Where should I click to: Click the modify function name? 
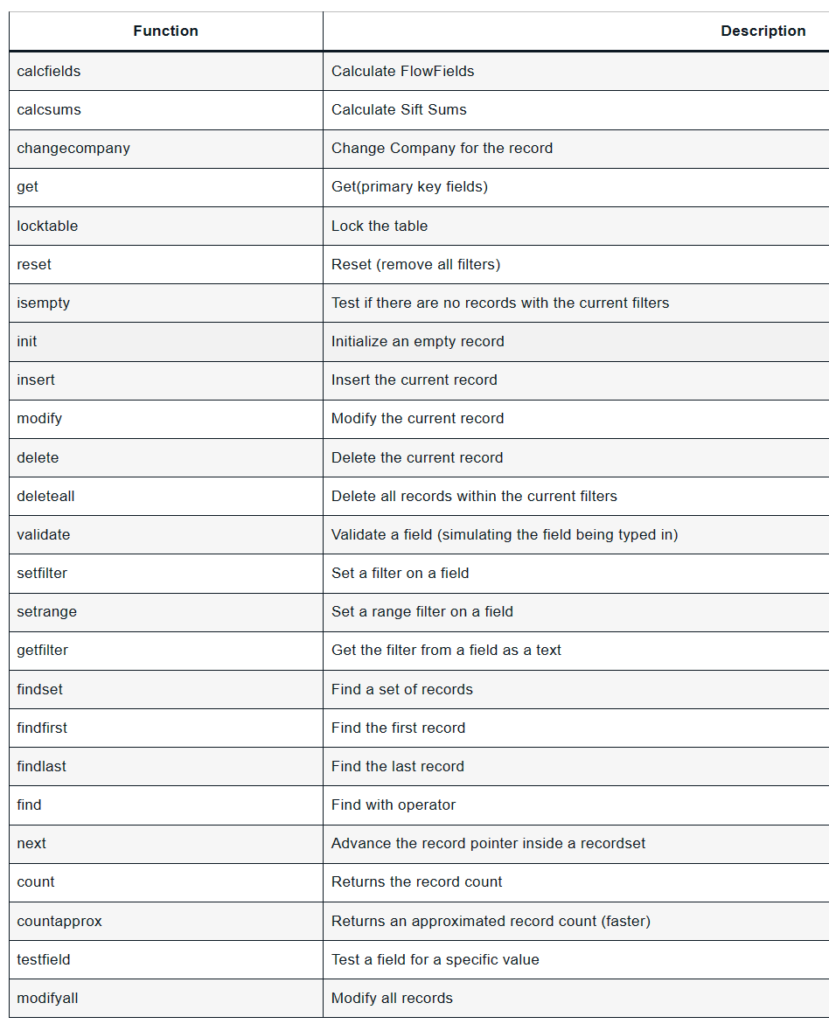pos(38,419)
